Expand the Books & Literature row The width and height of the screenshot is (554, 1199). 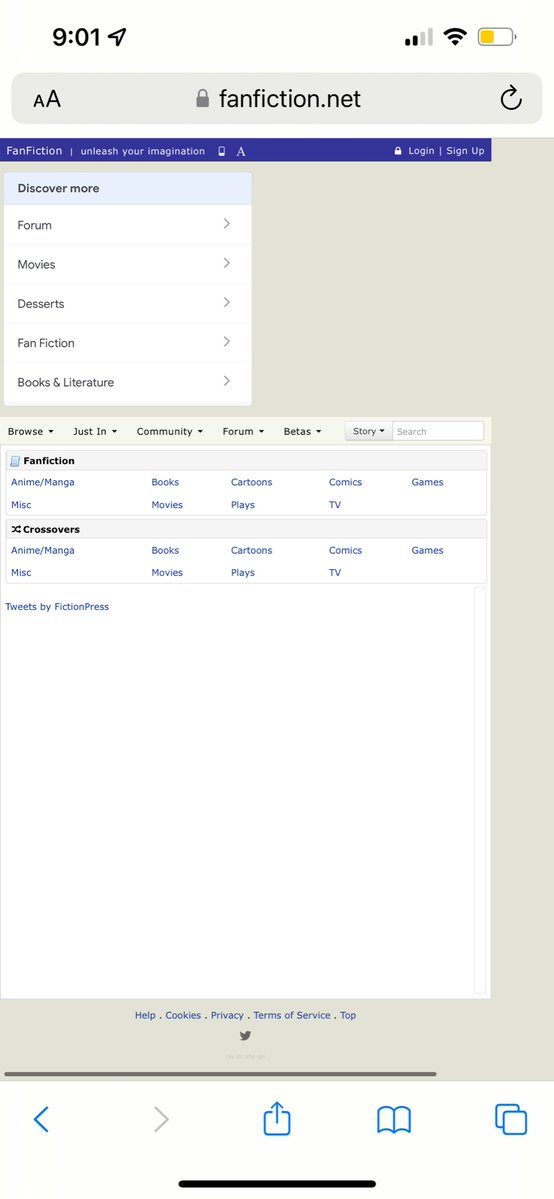pos(128,382)
